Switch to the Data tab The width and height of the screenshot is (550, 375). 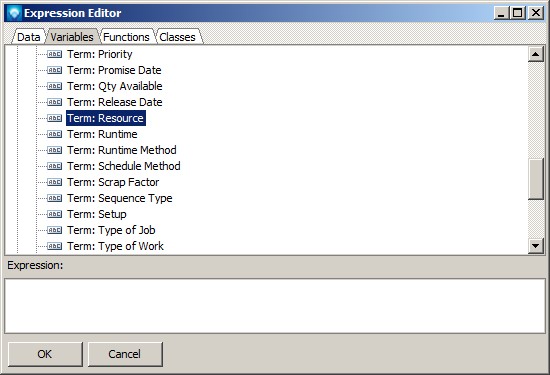tap(29, 37)
